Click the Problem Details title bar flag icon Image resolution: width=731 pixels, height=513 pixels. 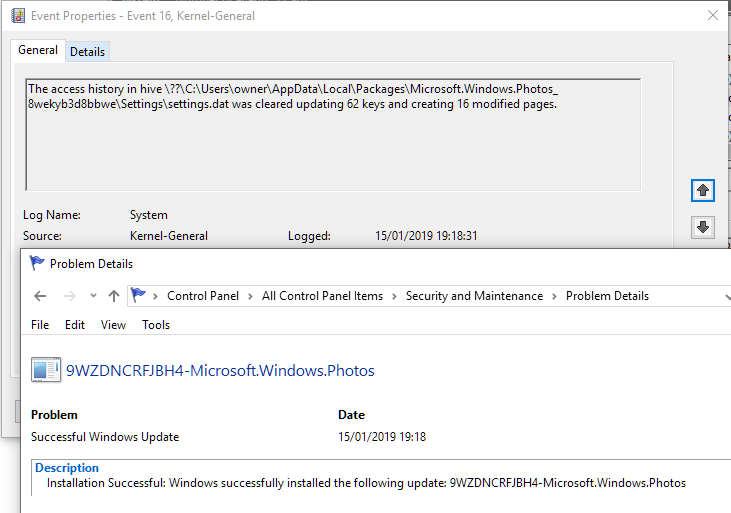37,263
